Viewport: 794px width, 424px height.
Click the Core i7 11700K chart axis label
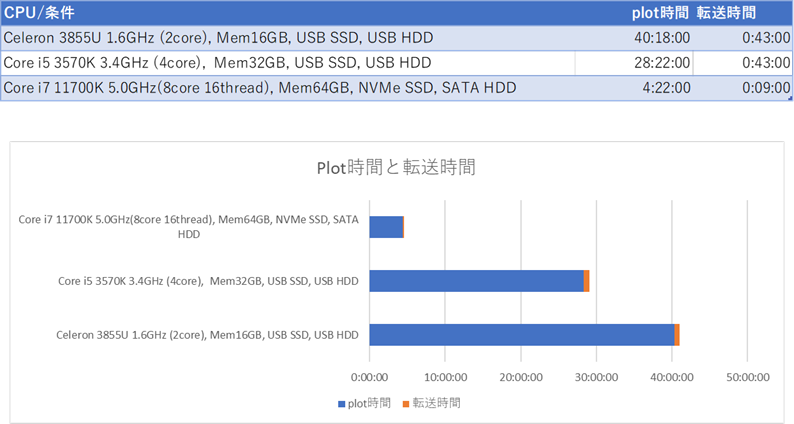[188, 227]
